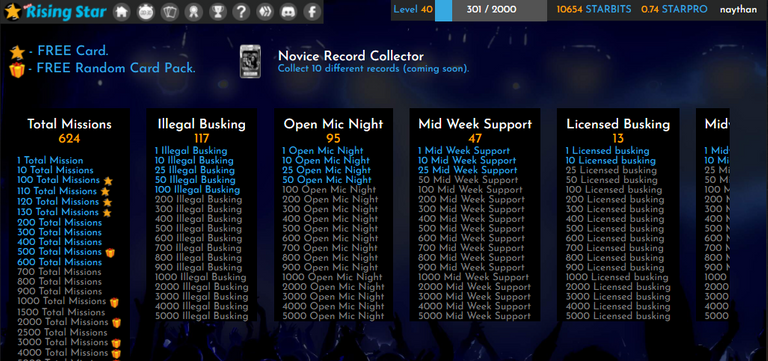The width and height of the screenshot is (768, 361).
Task: Open the Rising Star logo link
Action: pos(54,11)
